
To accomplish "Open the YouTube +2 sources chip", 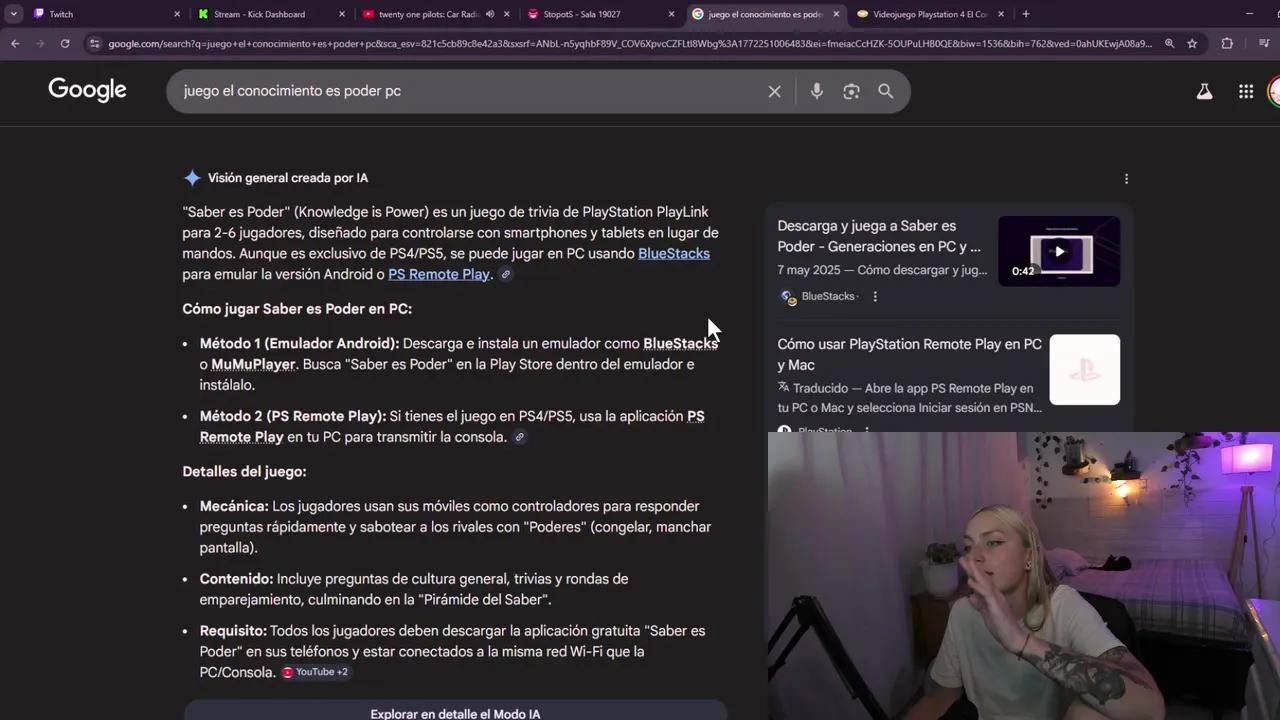I will (315, 672).
